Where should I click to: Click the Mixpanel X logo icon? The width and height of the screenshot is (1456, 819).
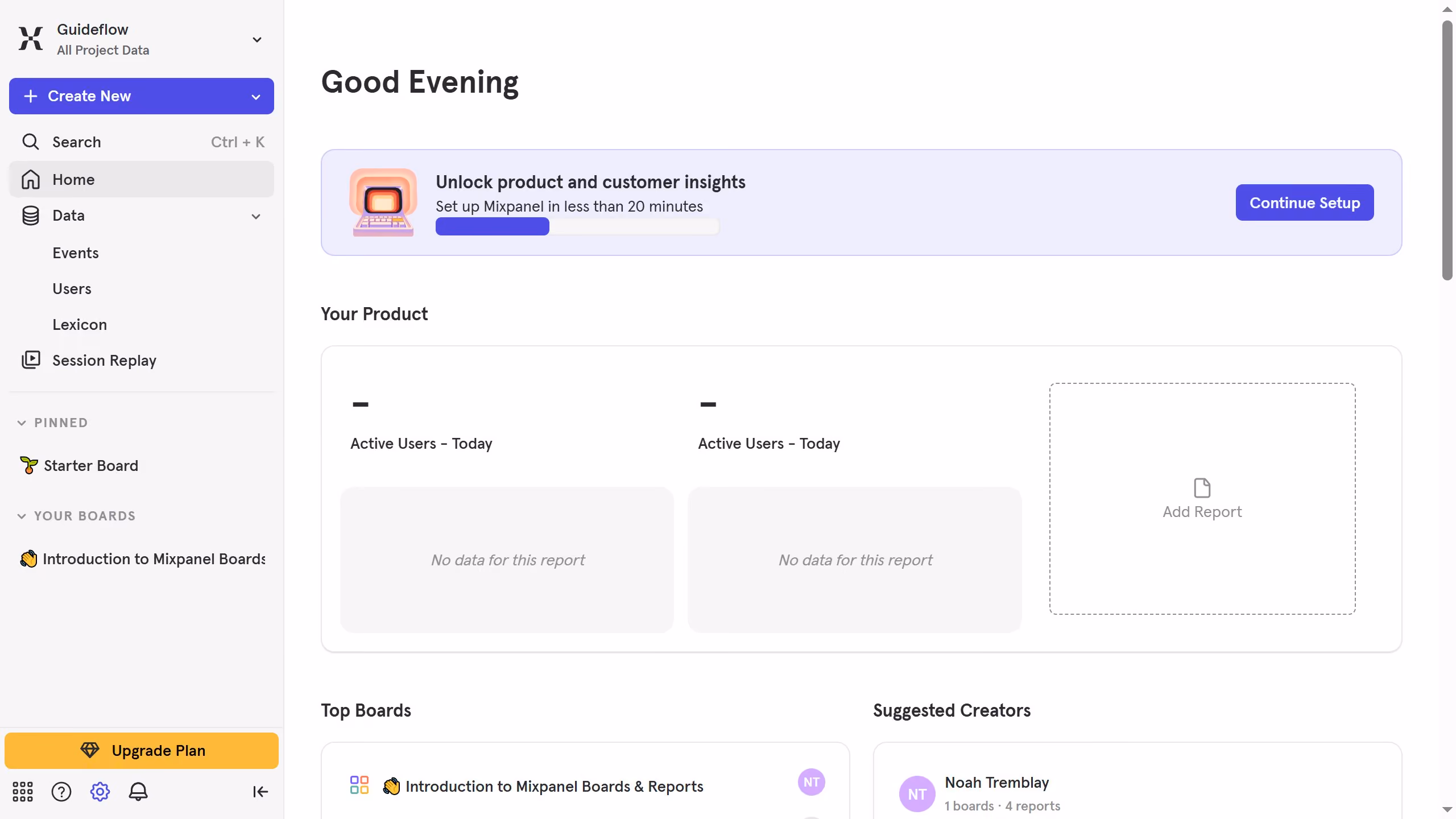[31, 39]
